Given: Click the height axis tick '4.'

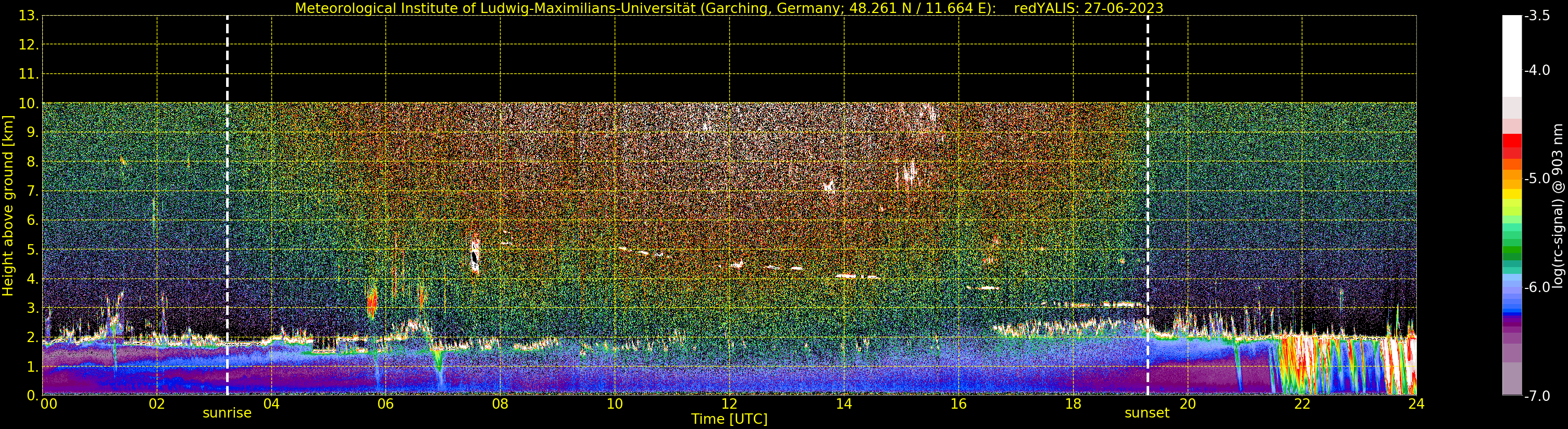Looking at the screenshot, I should (33, 279).
